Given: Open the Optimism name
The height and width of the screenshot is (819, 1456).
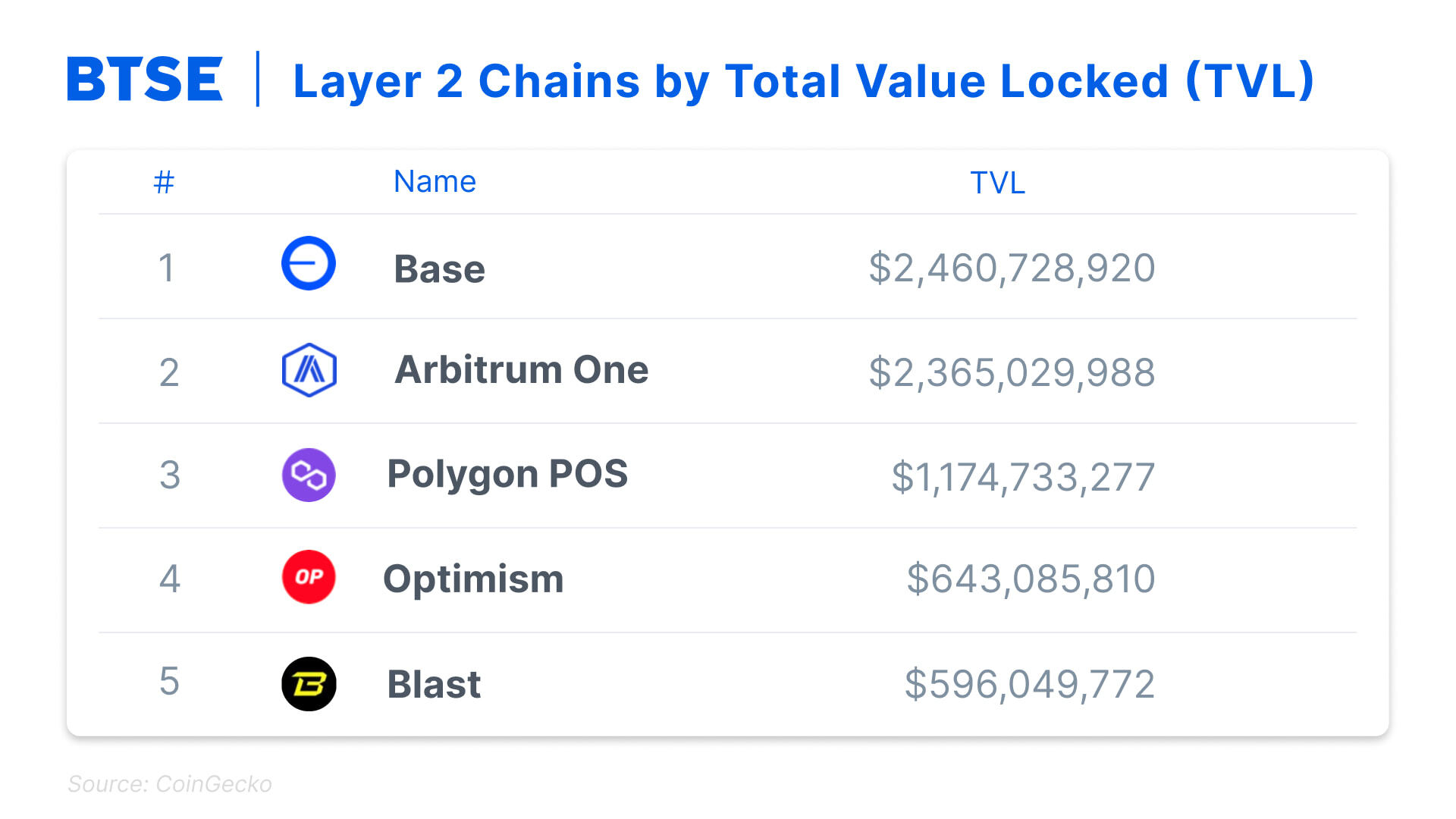Looking at the screenshot, I should pyautogui.click(x=473, y=579).
